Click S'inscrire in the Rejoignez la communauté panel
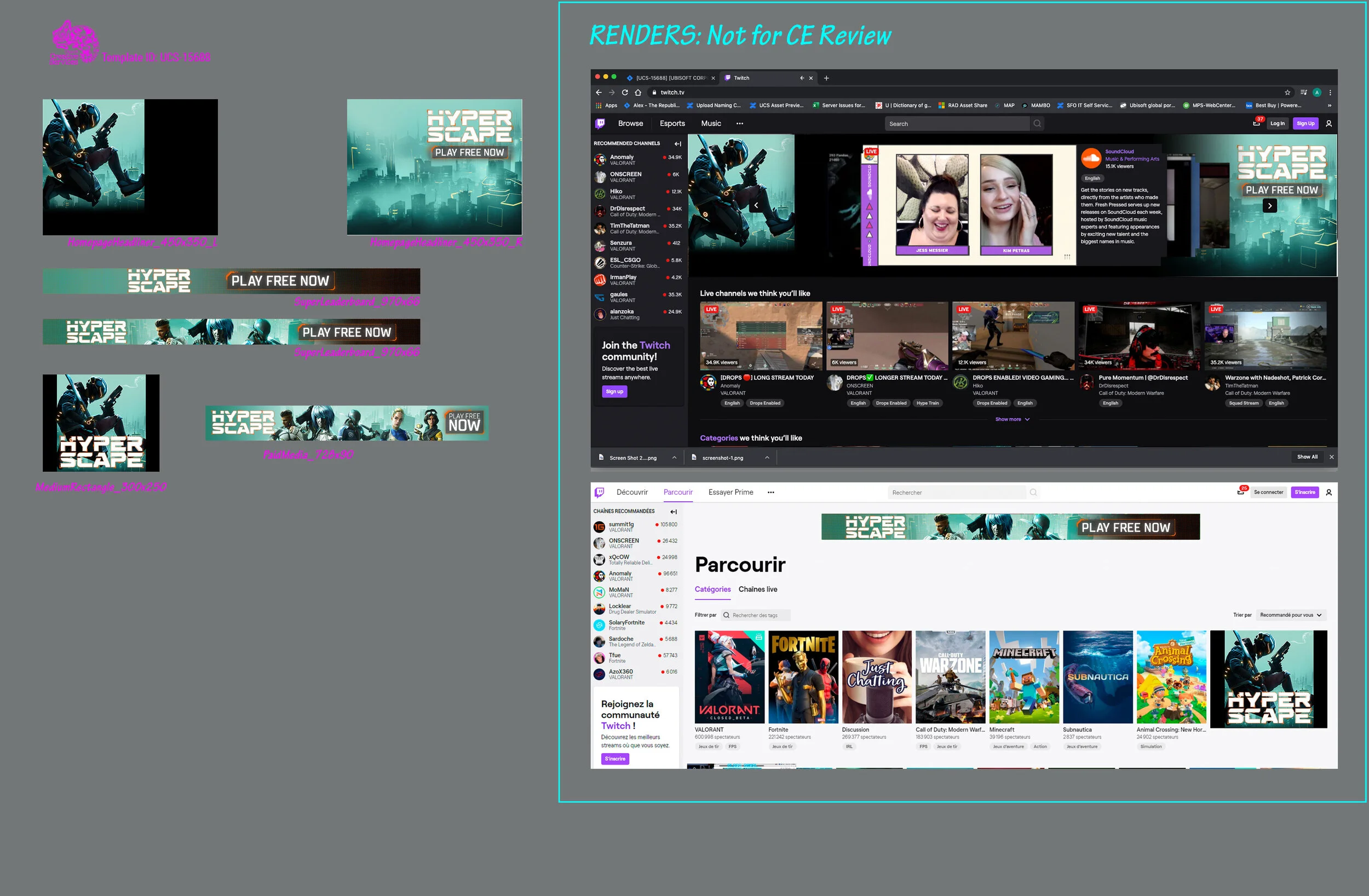This screenshot has height=896, width=1369. (614, 759)
